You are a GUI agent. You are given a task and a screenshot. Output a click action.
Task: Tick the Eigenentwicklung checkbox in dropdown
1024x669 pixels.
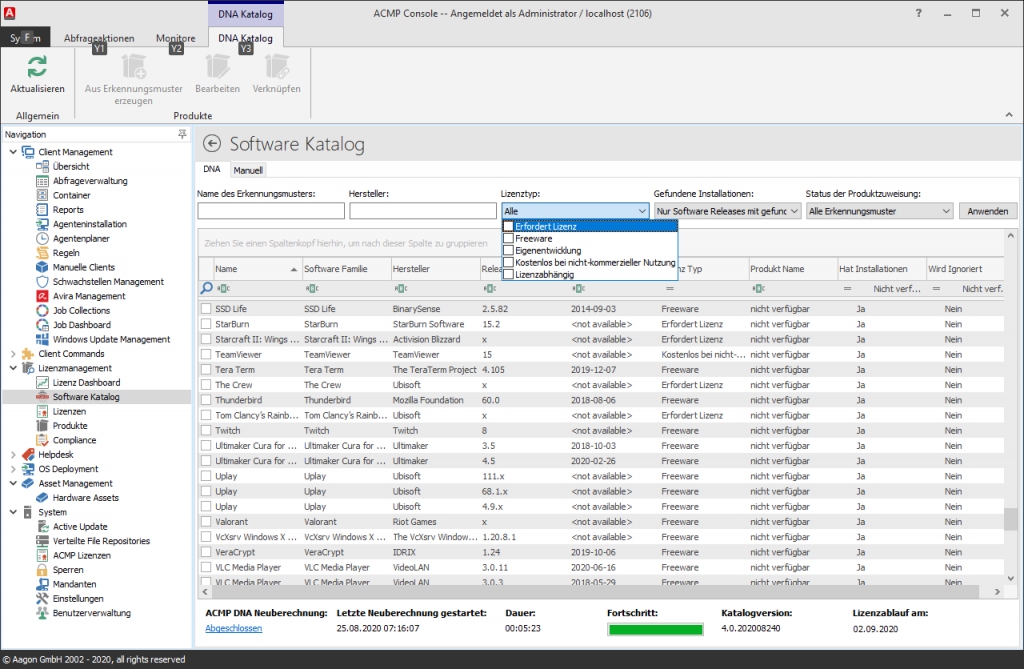point(508,250)
